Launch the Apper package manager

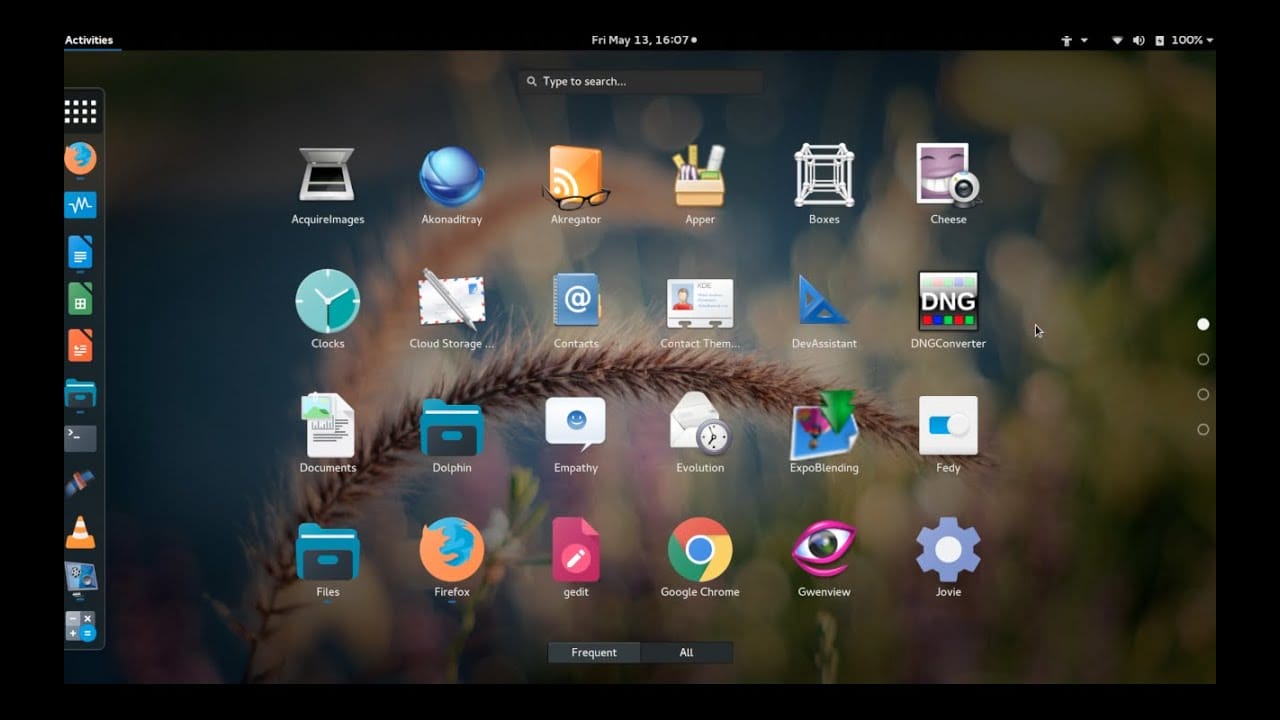[x=700, y=176]
